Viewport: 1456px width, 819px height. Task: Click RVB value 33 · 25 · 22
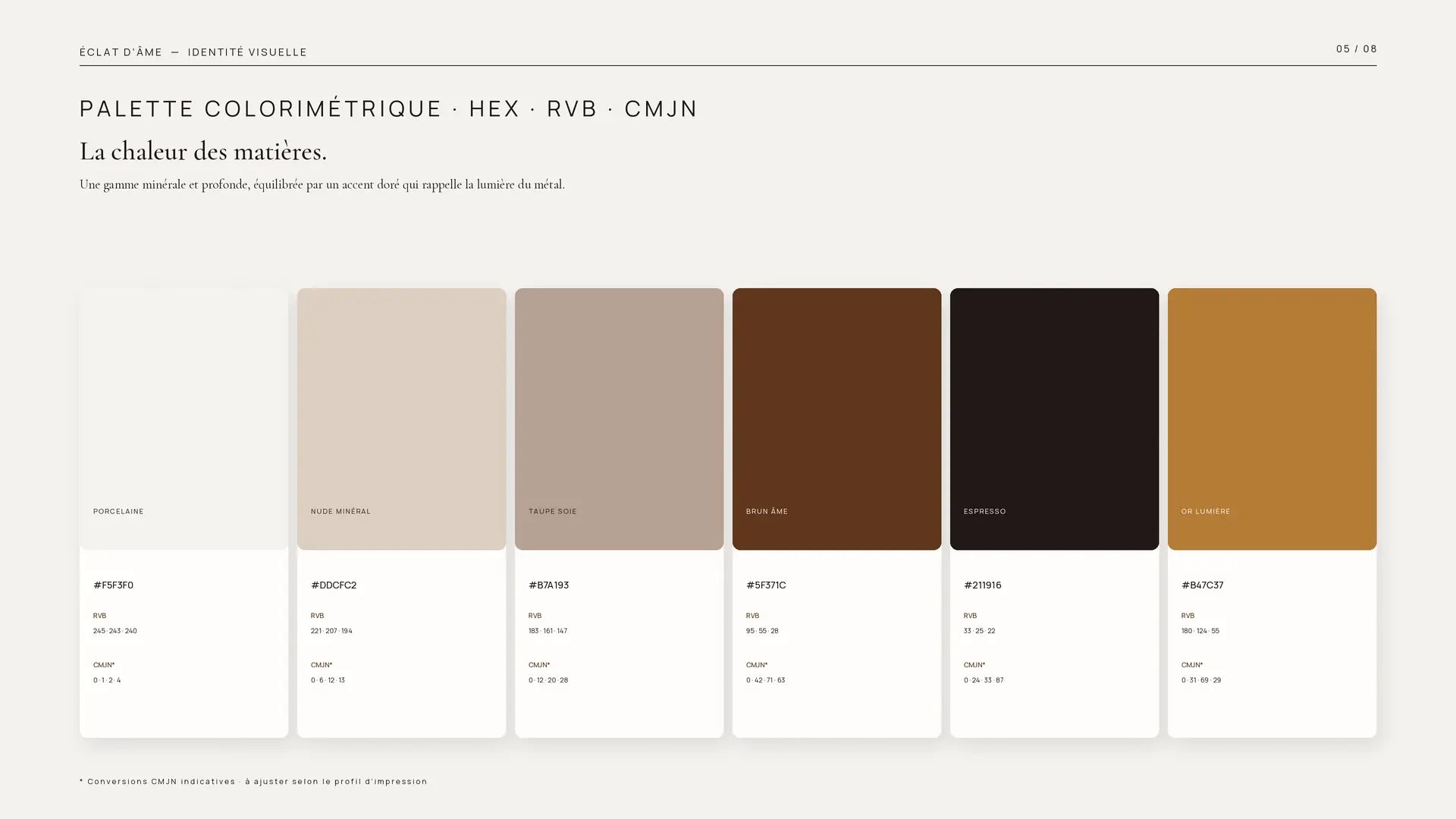pos(979,631)
